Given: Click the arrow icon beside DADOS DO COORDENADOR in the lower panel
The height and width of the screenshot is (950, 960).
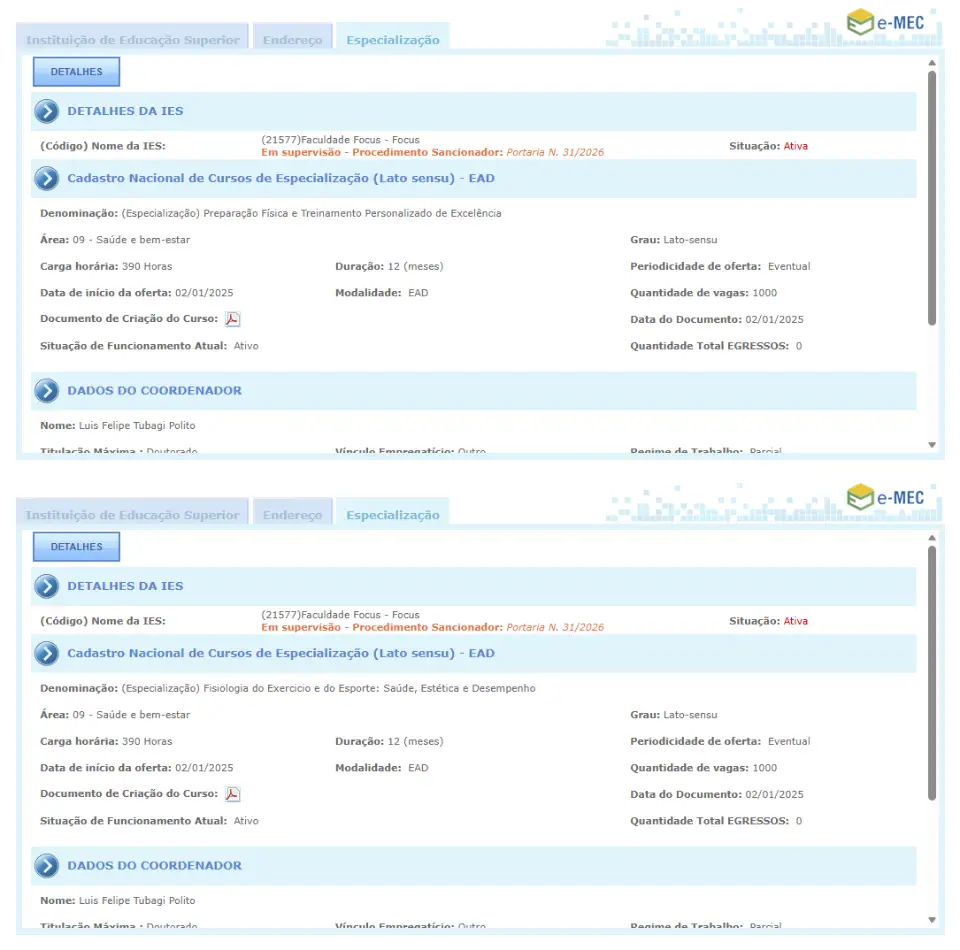Looking at the screenshot, I should pos(46,866).
